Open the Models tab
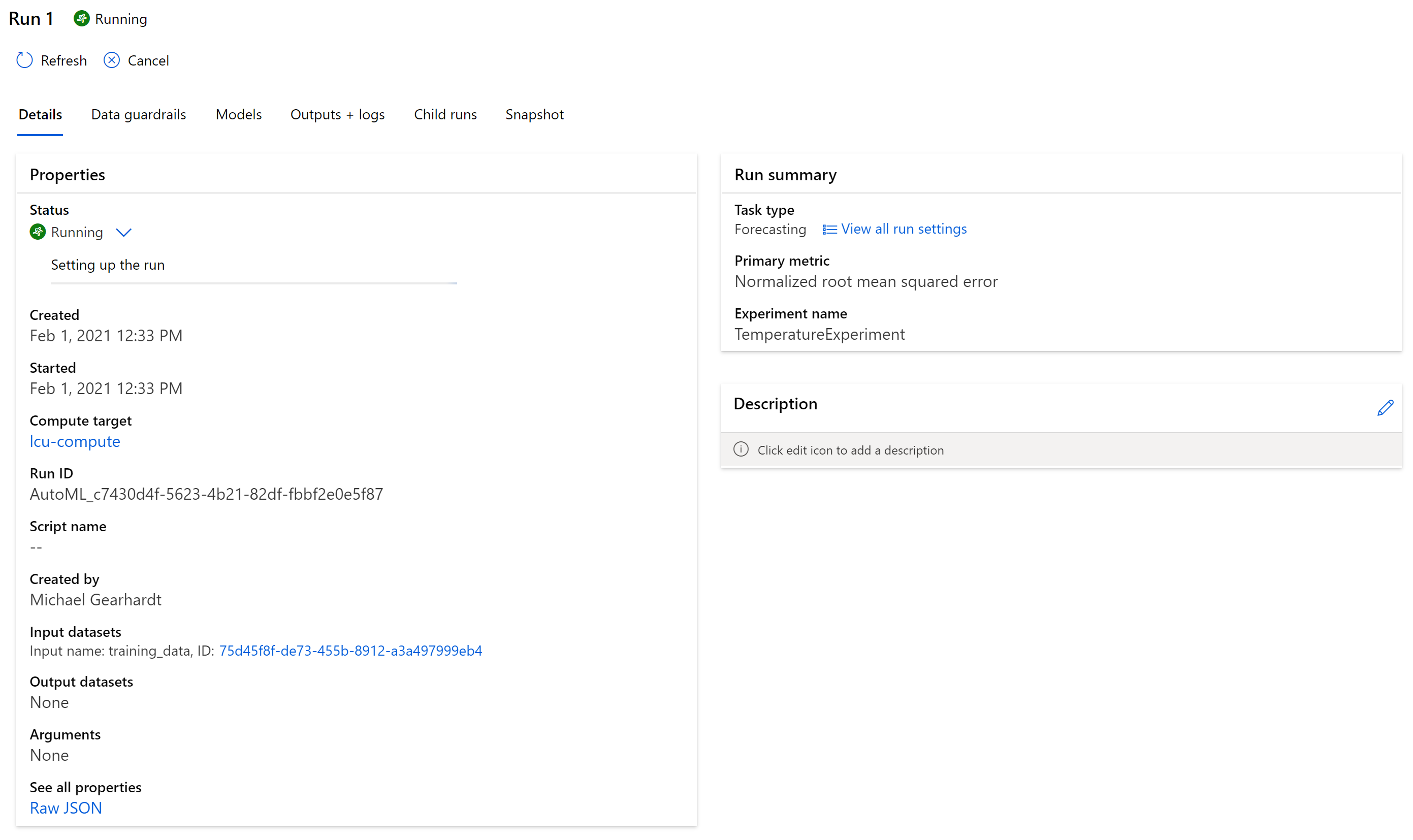1413x840 pixels. pyautogui.click(x=238, y=114)
